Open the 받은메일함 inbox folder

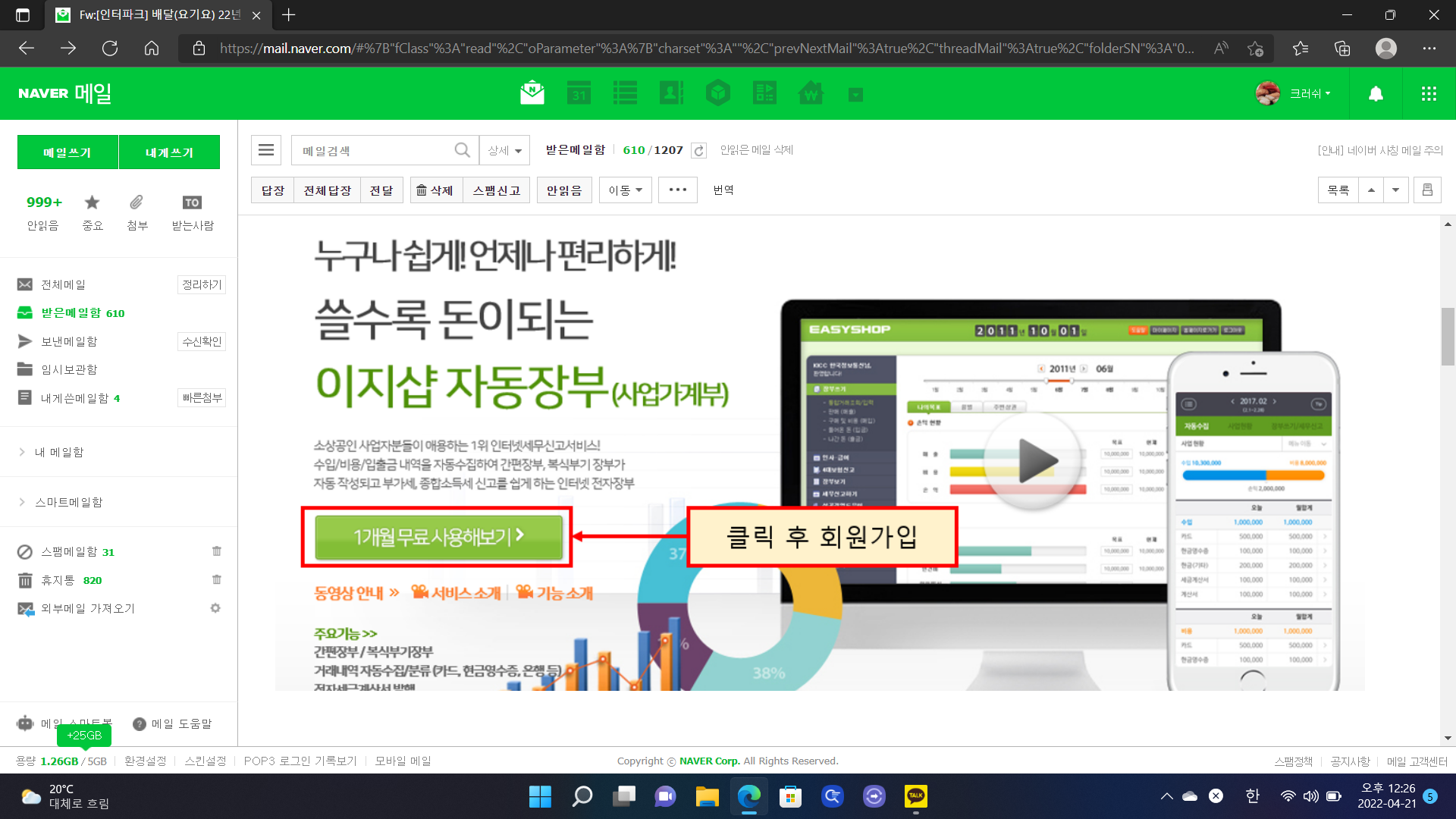71,312
